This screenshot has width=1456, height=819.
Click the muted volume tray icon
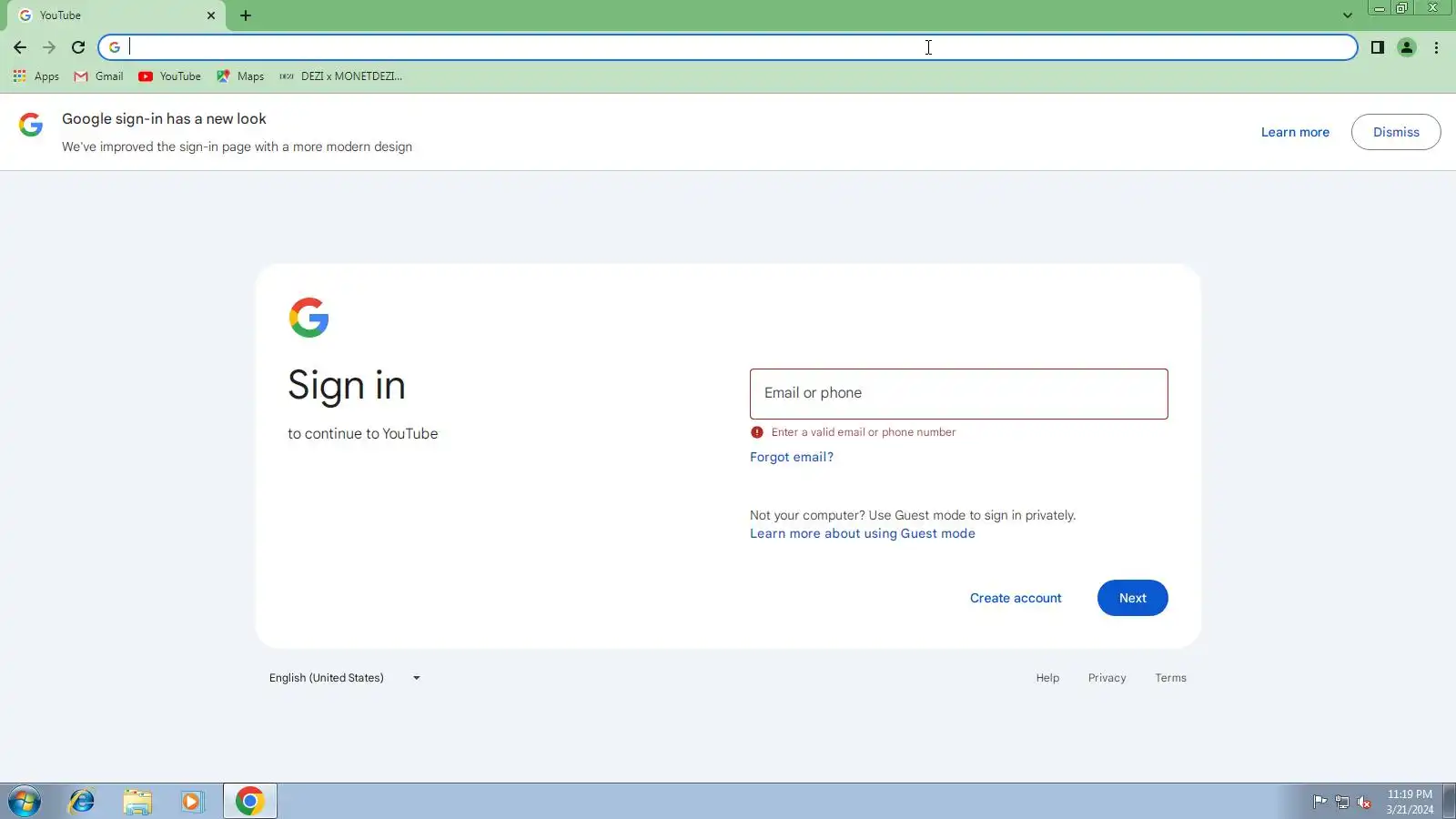pos(1364,802)
